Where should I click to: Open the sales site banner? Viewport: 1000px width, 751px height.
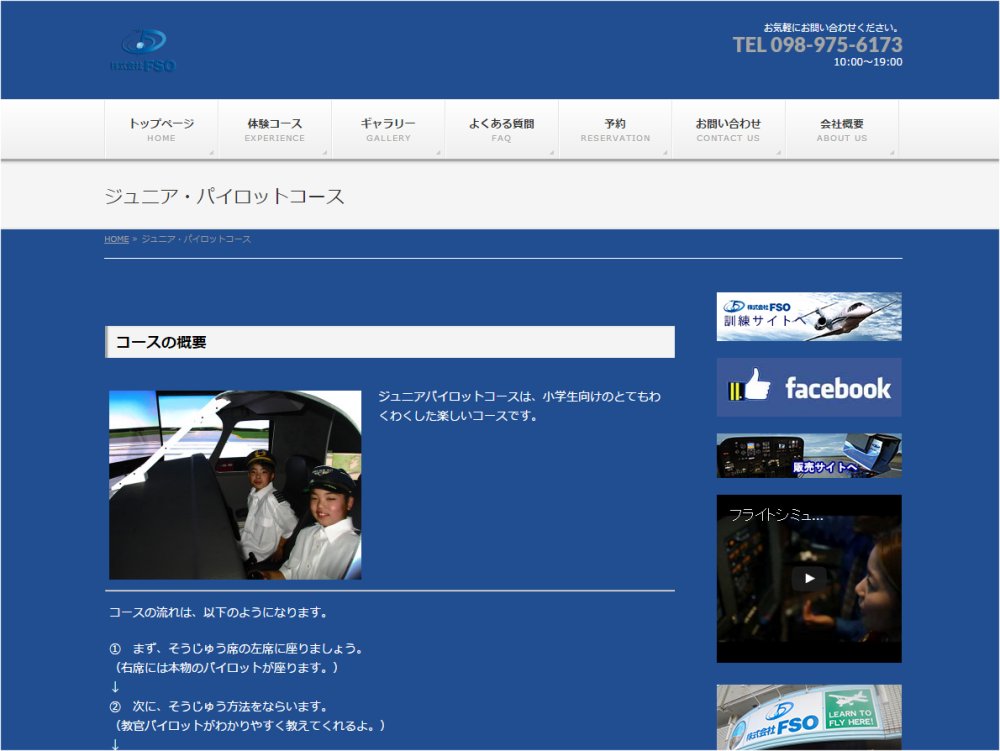tap(809, 455)
